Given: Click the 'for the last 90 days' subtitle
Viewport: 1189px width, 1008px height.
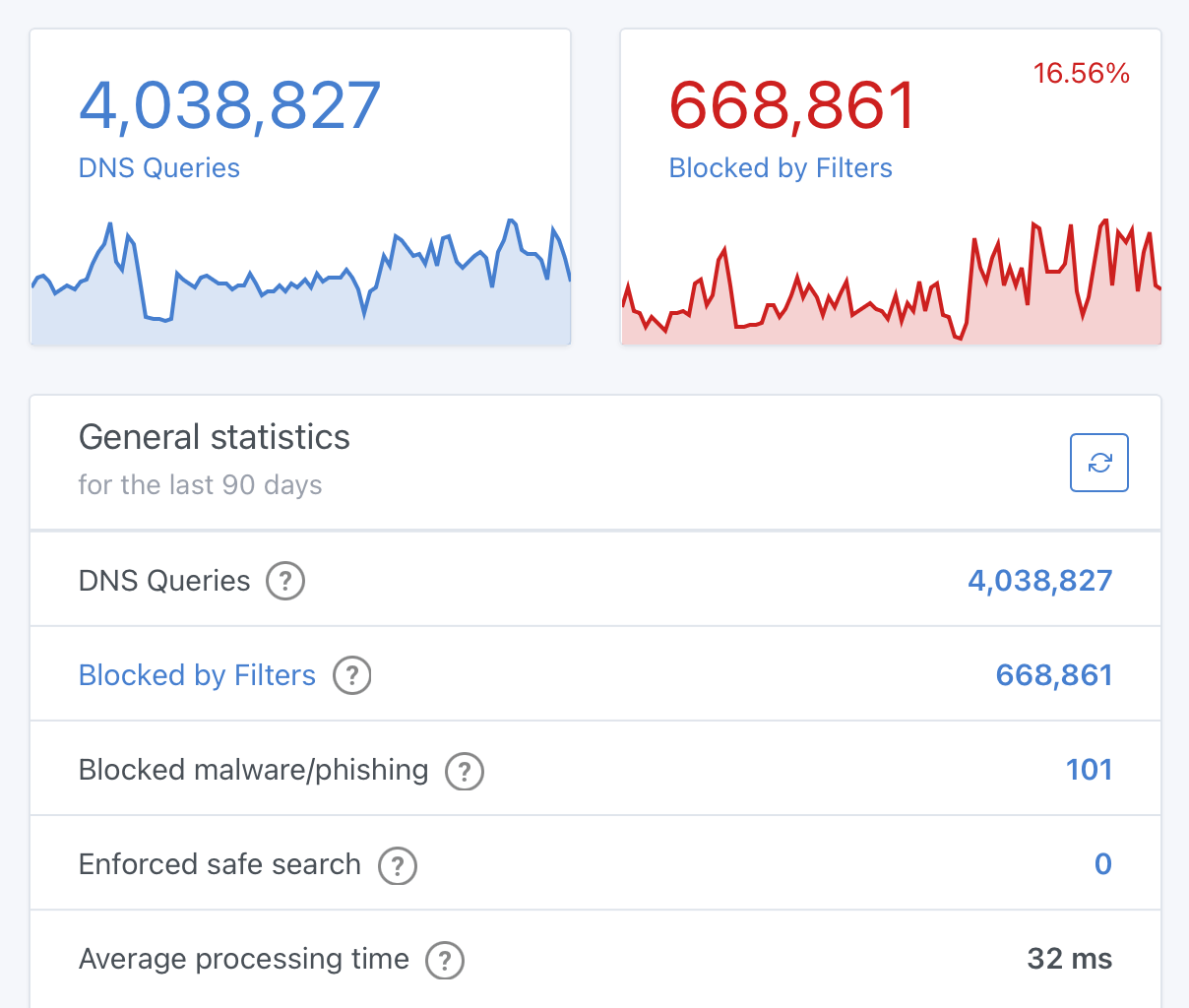Looking at the screenshot, I should click(201, 484).
